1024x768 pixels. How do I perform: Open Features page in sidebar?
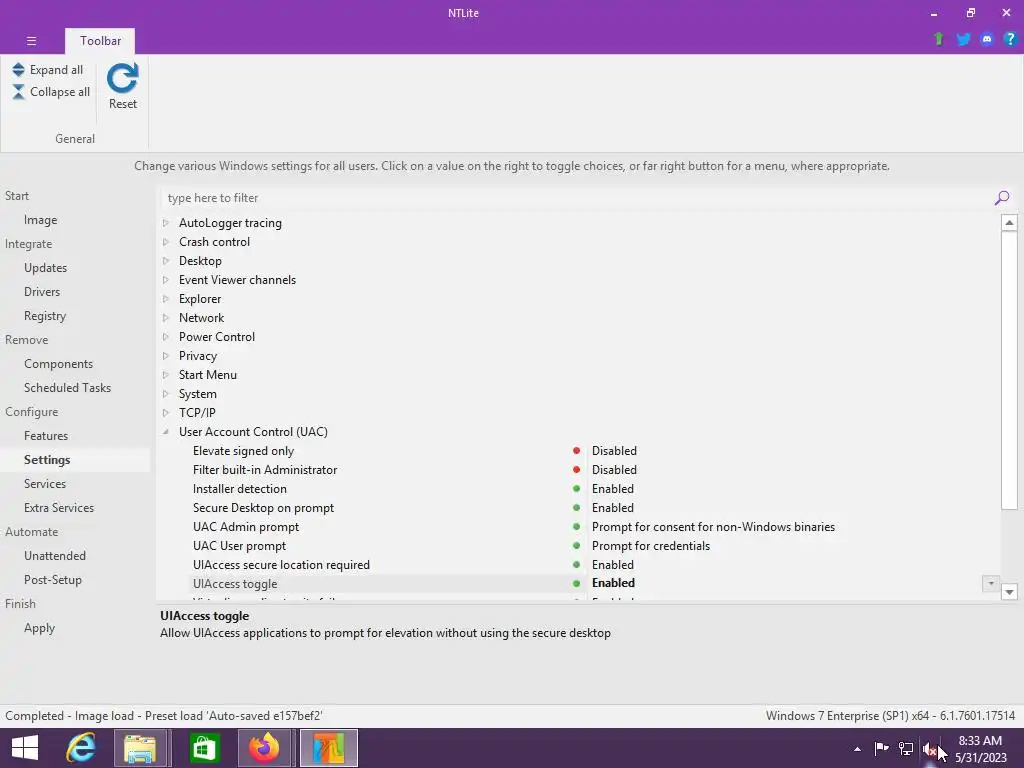46,436
